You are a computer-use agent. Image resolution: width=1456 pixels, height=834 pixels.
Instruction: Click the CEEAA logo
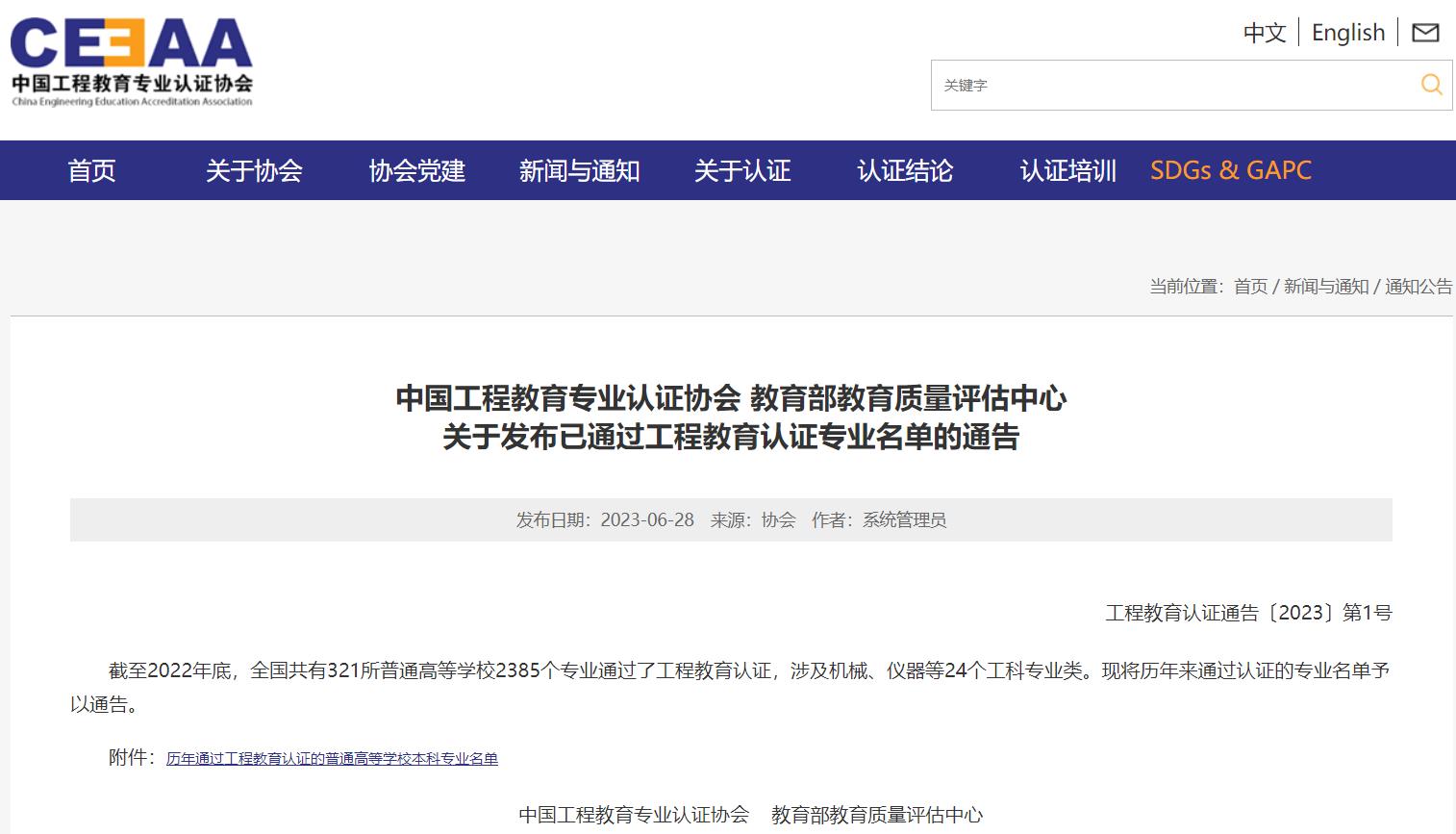(132, 62)
